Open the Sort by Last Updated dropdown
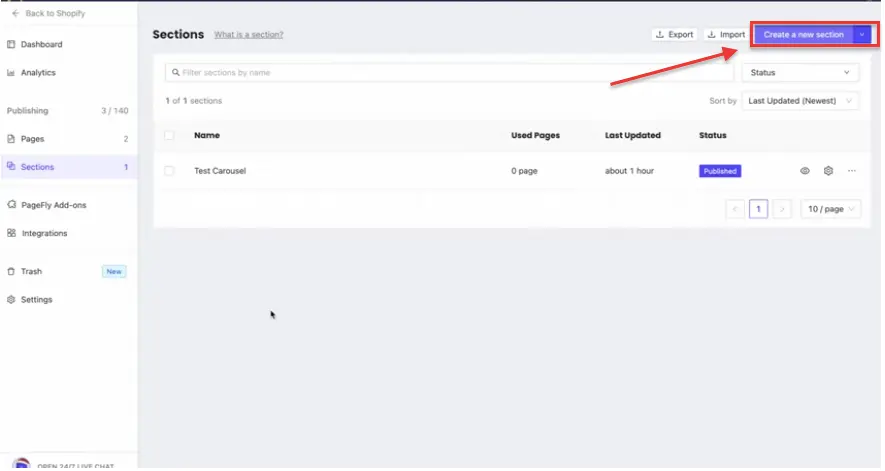The image size is (885, 471). pos(802,101)
